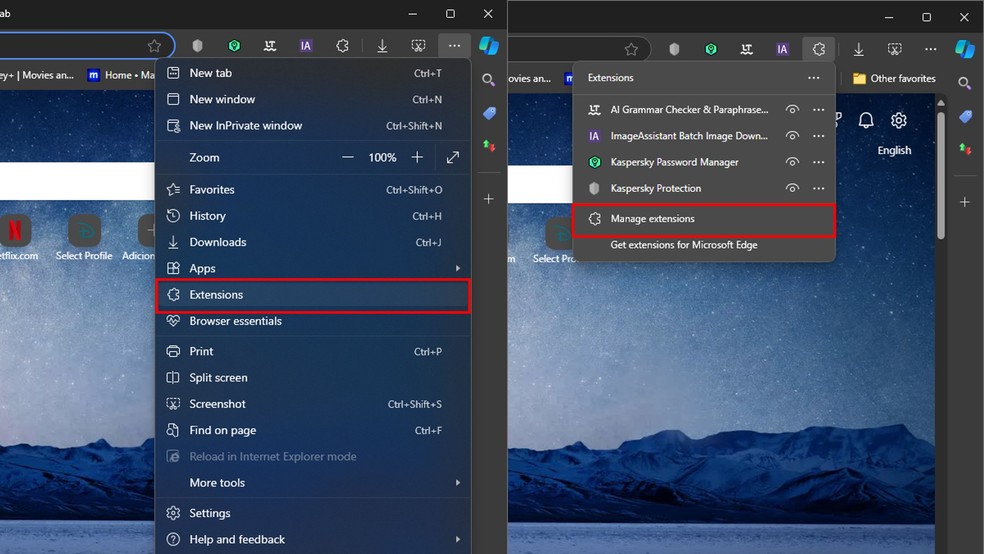Open more actions for Kaspersky Password Manager
Image resolution: width=984 pixels, height=554 pixels.
pos(819,162)
